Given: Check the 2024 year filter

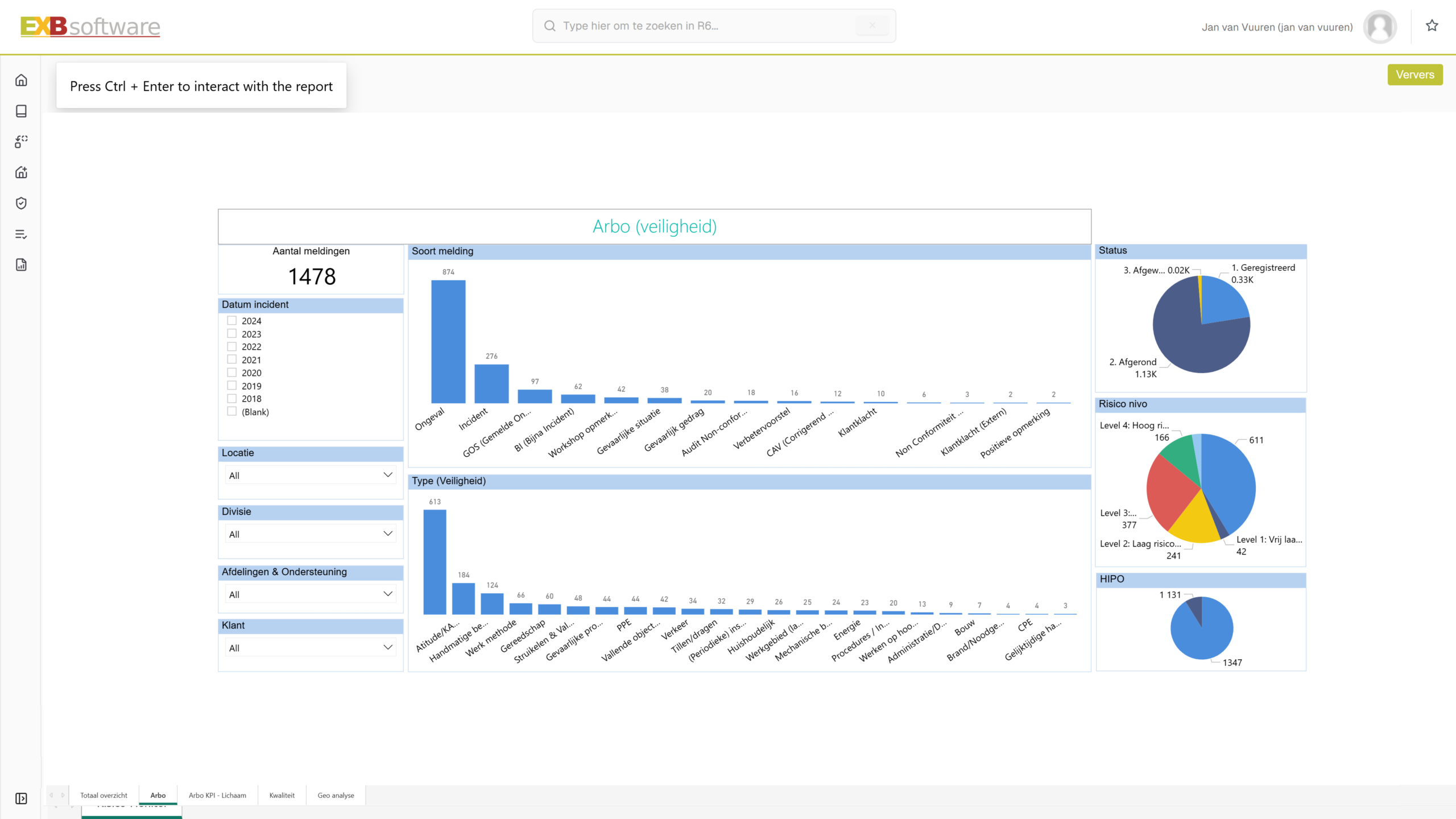Looking at the screenshot, I should point(232,320).
